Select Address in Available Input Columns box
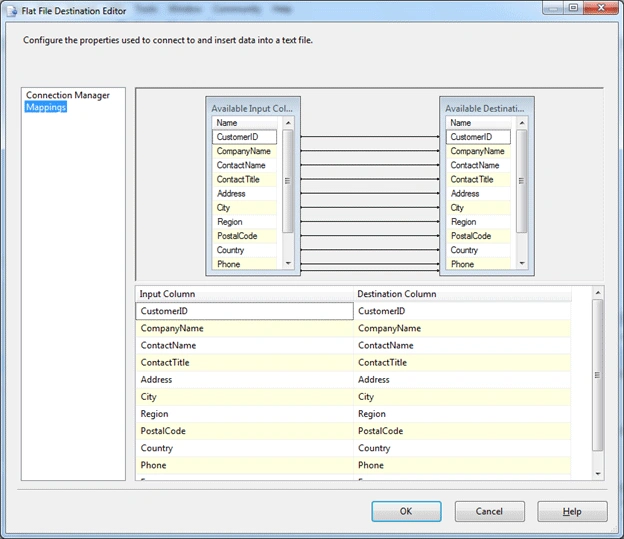This screenshot has width=624, height=539. tap(244, 193)
